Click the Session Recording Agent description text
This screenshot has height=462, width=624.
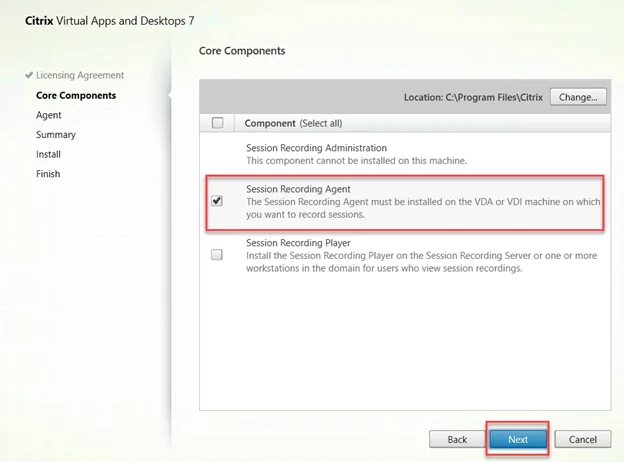423,208
